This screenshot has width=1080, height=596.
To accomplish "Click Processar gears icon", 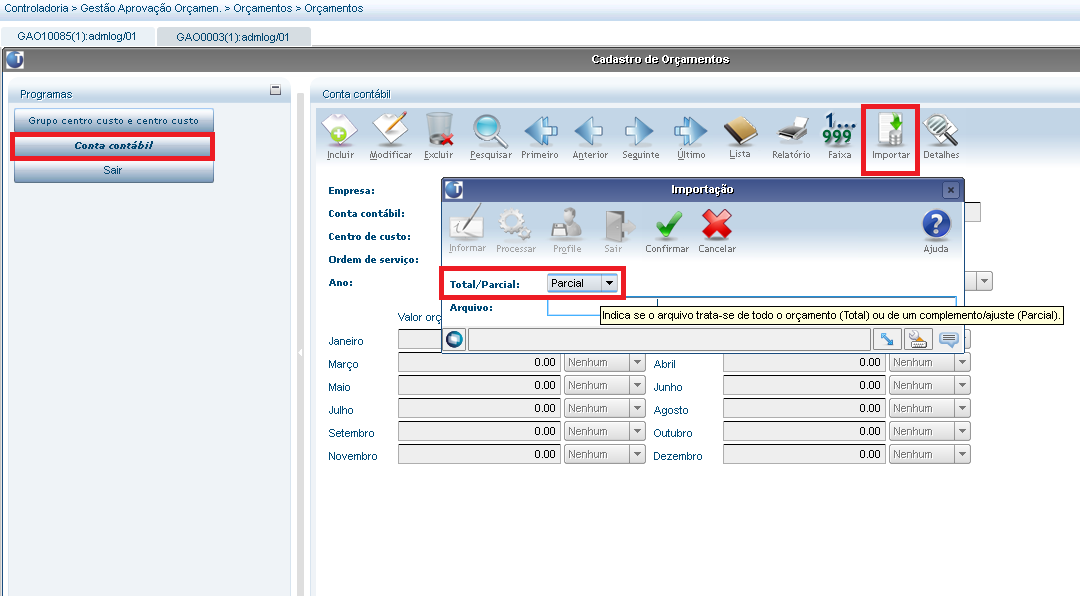I will [x=516, y=231].
